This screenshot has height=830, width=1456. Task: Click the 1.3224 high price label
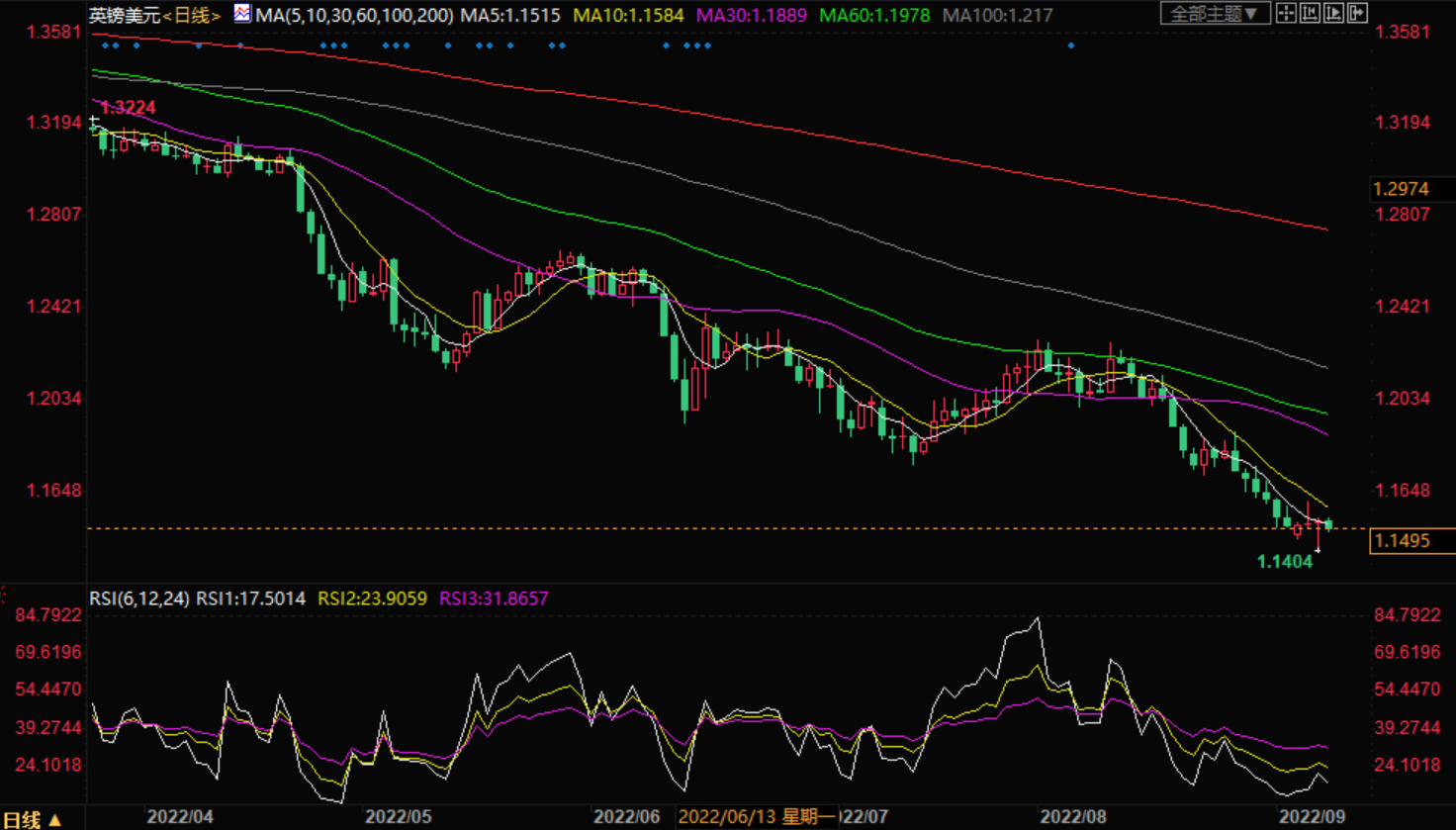tap(128, 108)
